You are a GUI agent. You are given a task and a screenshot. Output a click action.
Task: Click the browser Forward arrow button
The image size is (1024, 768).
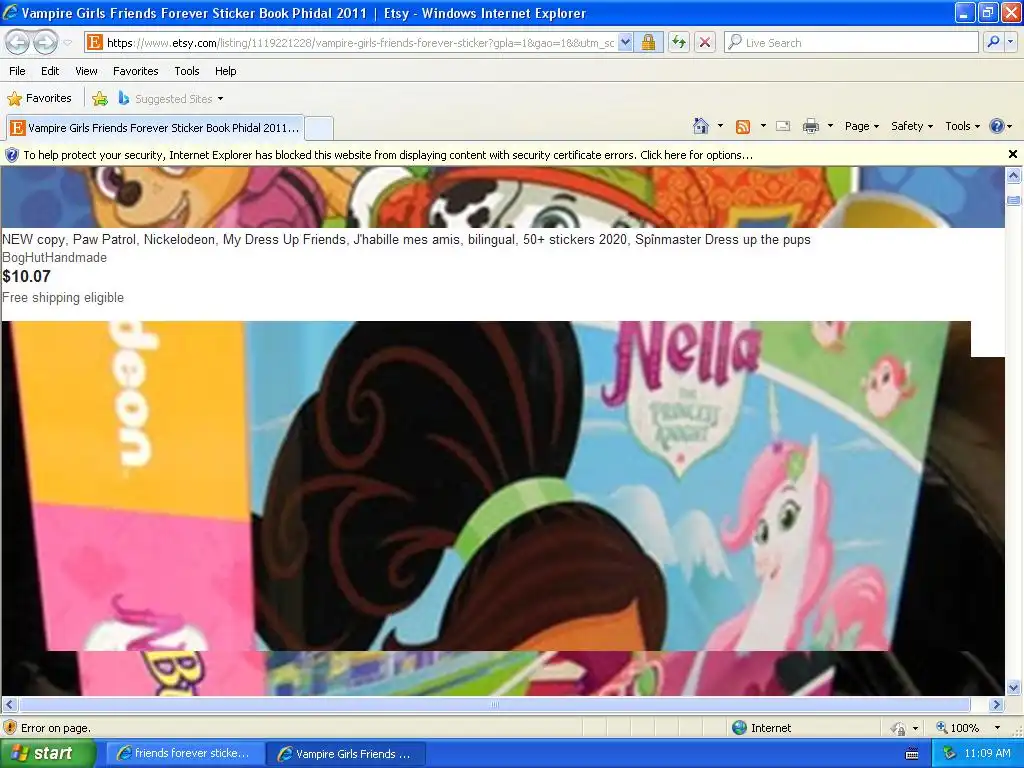coord(45,42)
